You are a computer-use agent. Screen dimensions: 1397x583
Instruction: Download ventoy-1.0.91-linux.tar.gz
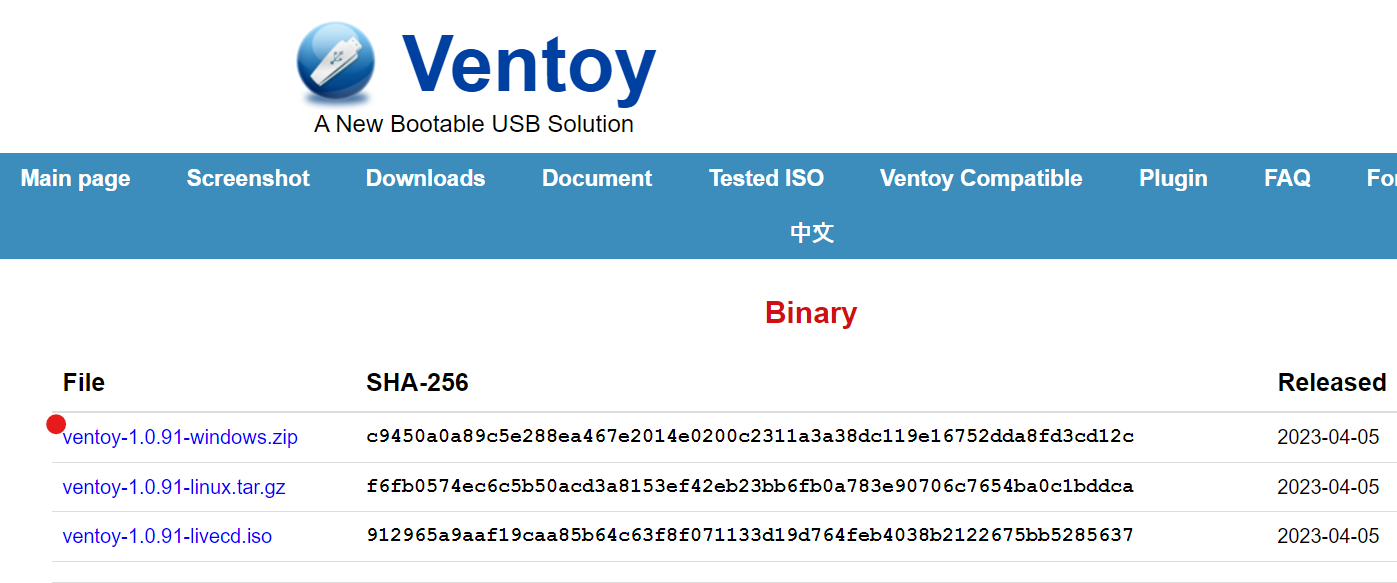coord(175,487)
